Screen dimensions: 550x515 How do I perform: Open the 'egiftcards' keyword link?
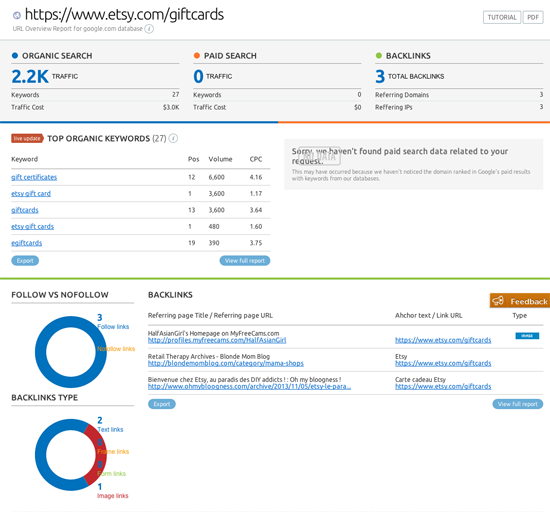click(27, 243)
